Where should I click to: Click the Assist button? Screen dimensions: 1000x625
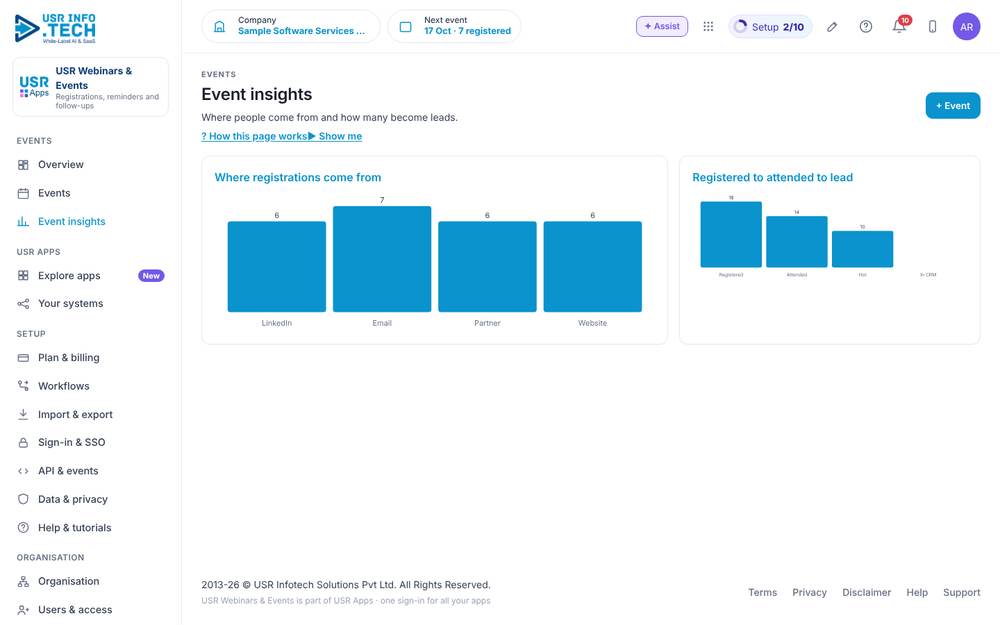coord(662,26)
